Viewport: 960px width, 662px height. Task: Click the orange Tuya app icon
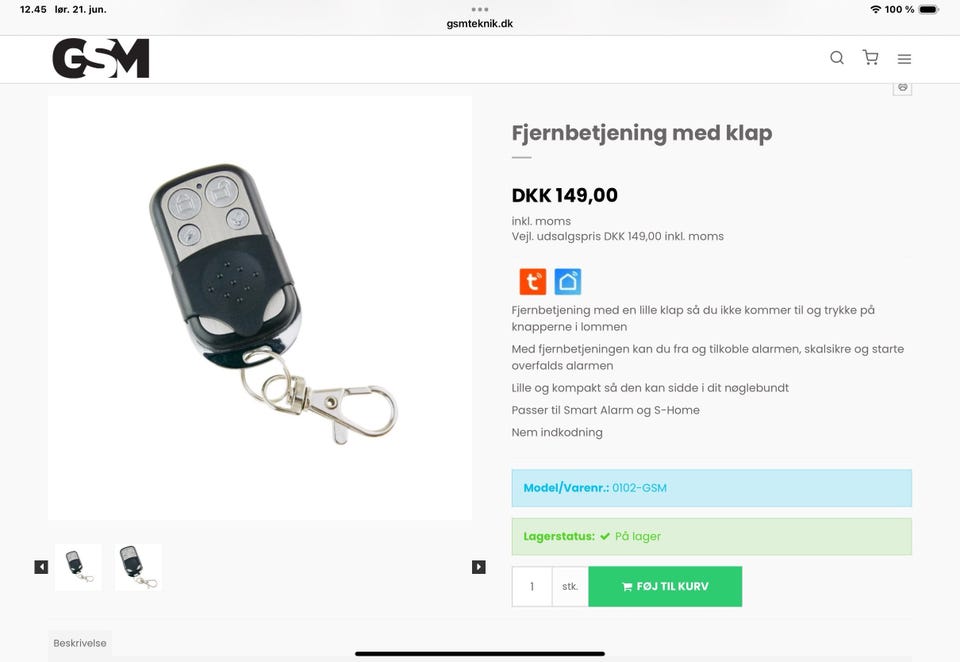coord(533,281)
